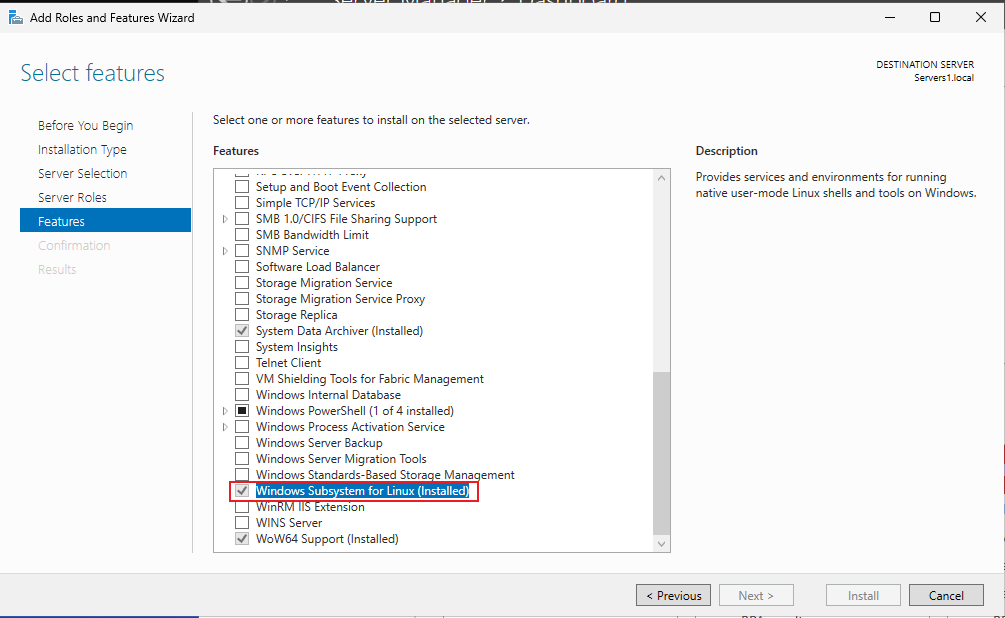Click the feature list vertical scrollbar thumb
Image resolution: width=1005 pixels, height=618 pixels.
661,453
